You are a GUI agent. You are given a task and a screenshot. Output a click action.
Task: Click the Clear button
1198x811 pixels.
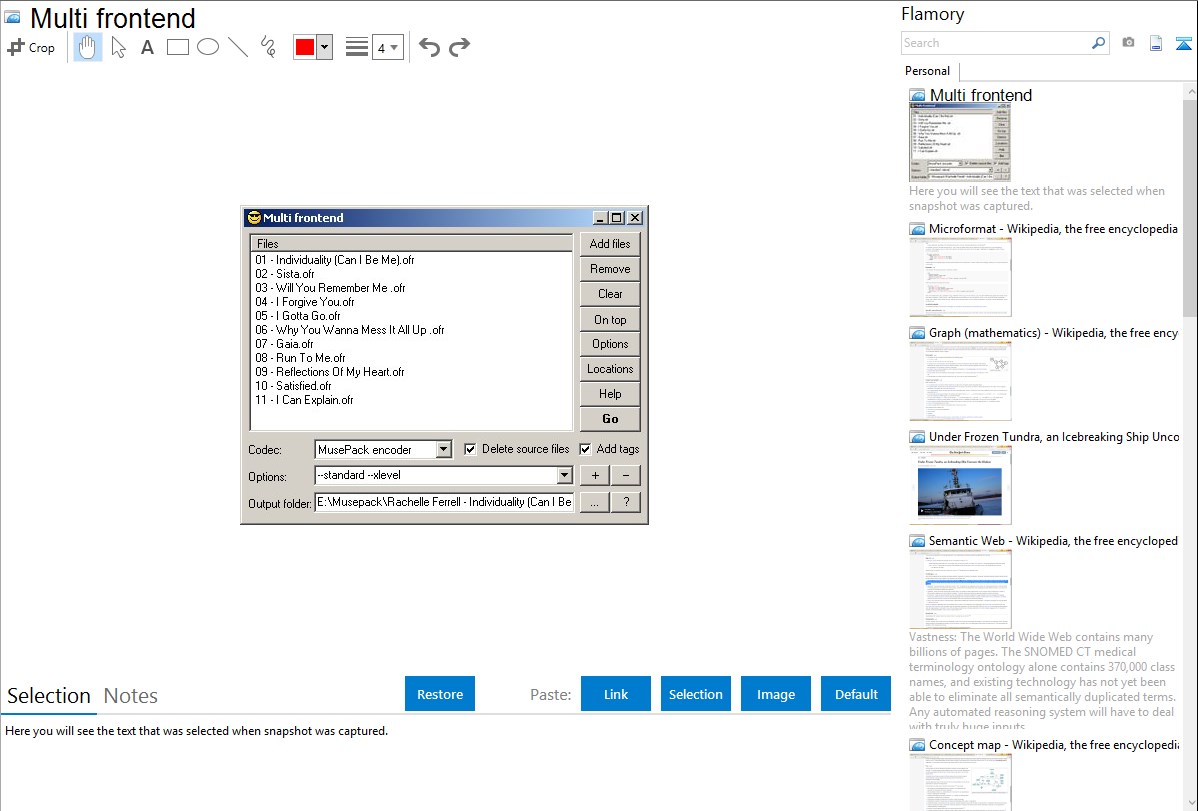click(x=610, y=294)
